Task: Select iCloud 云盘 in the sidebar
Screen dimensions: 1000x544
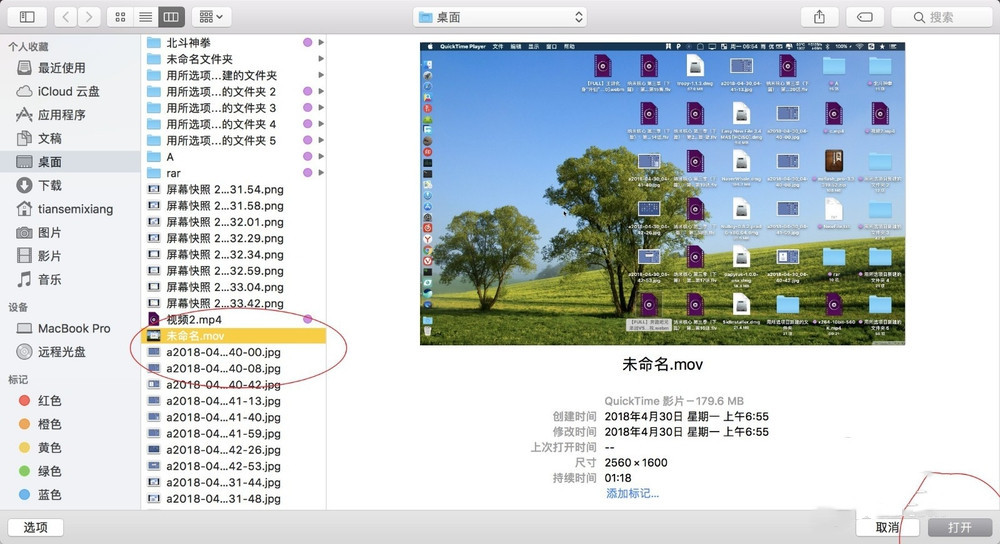Action: (x=68, y=91)
